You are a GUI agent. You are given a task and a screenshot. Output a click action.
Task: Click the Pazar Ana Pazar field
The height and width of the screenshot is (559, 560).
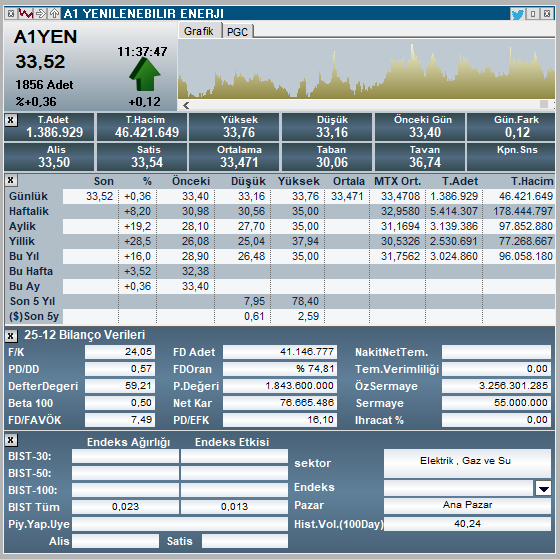pyautogui.click(x=467, y=506)
